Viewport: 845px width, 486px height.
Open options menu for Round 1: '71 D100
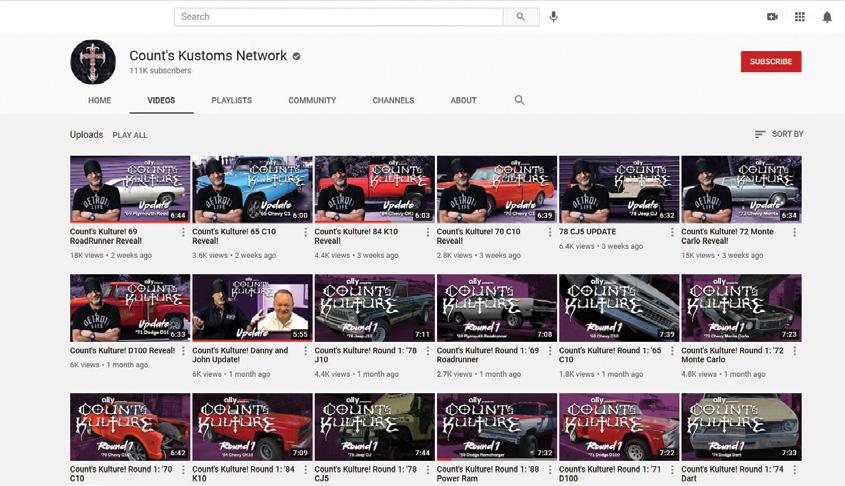(x=673, y=470)
